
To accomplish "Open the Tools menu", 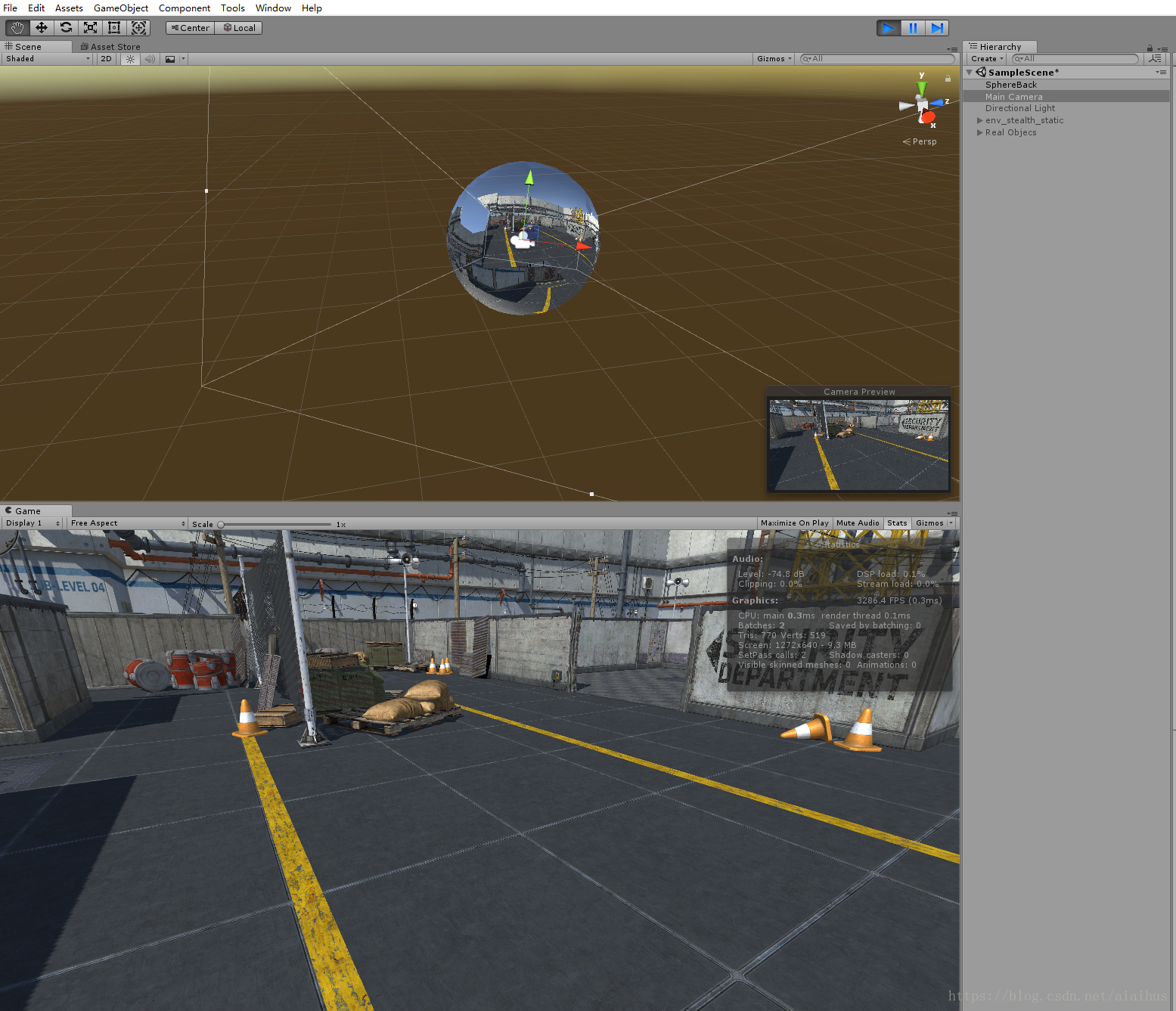I will pos(233,8).
